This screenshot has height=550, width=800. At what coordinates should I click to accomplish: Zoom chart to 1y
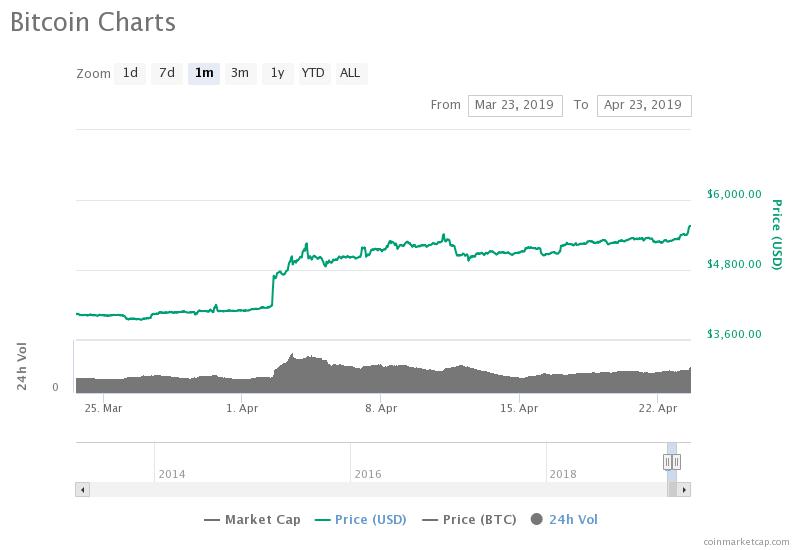click(277, 73)
